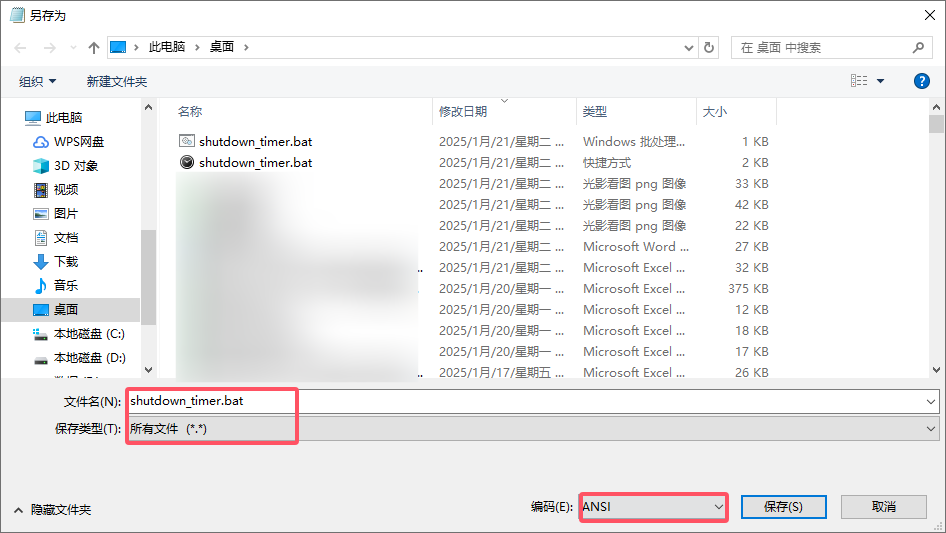Select WPS网盘 in the navigation pane
This screenshot has width=946, height=533.
point(78,141)
